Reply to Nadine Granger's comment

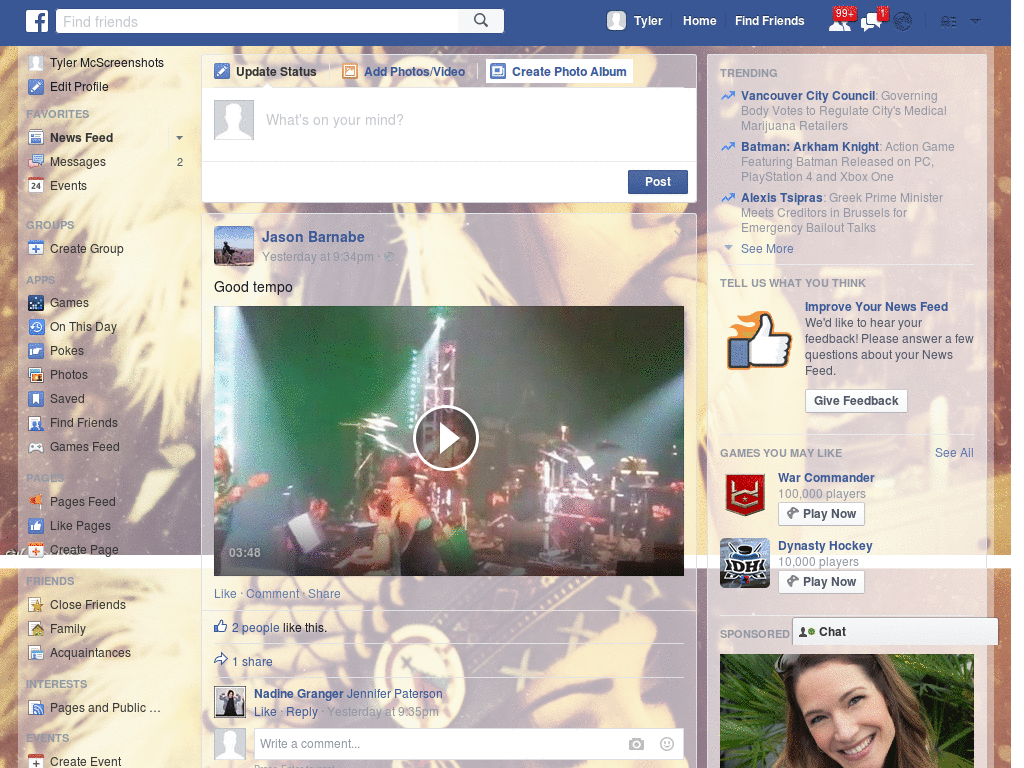[302, 712]
